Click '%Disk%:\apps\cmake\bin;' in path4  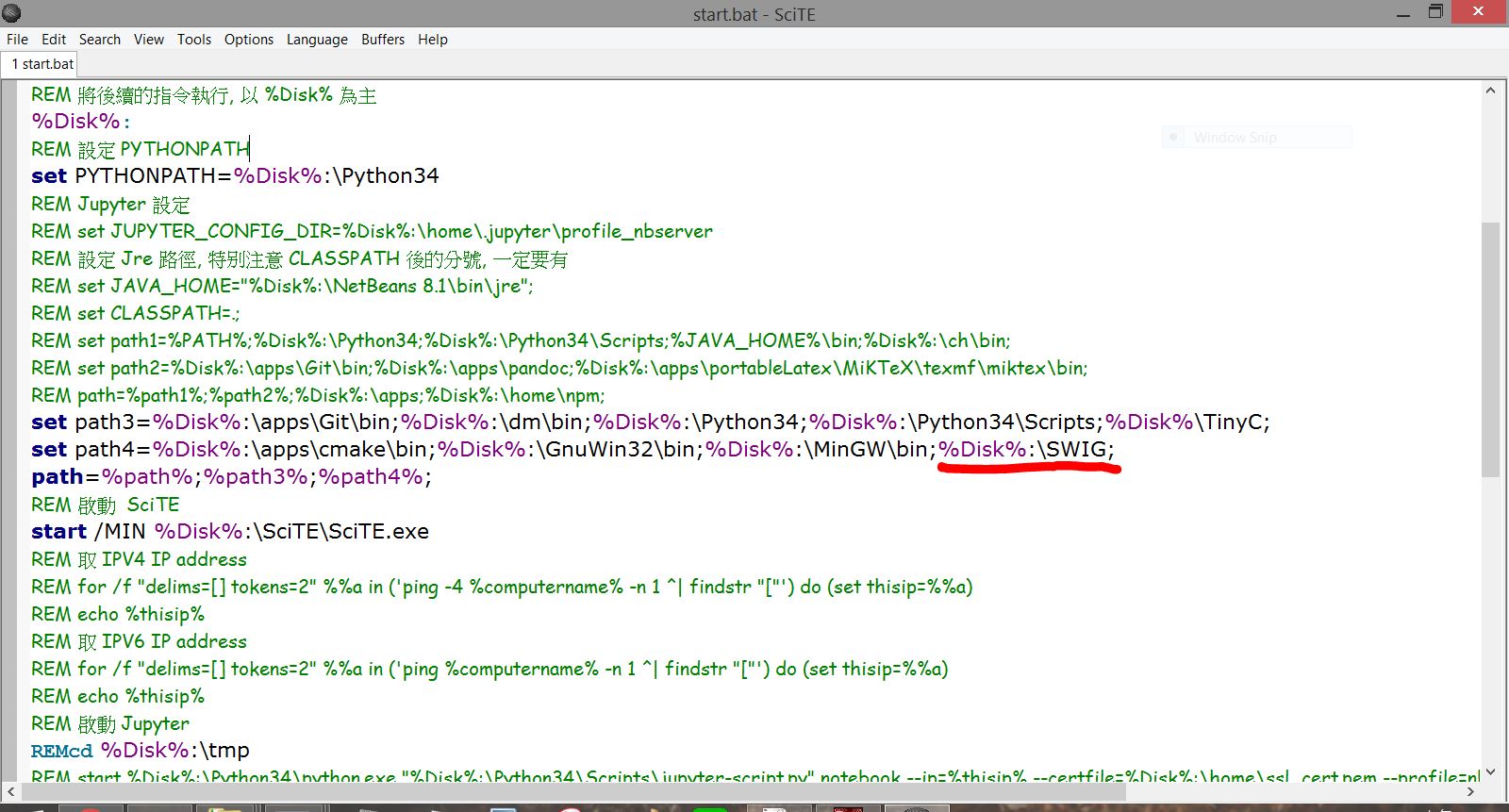click(294, 450)
